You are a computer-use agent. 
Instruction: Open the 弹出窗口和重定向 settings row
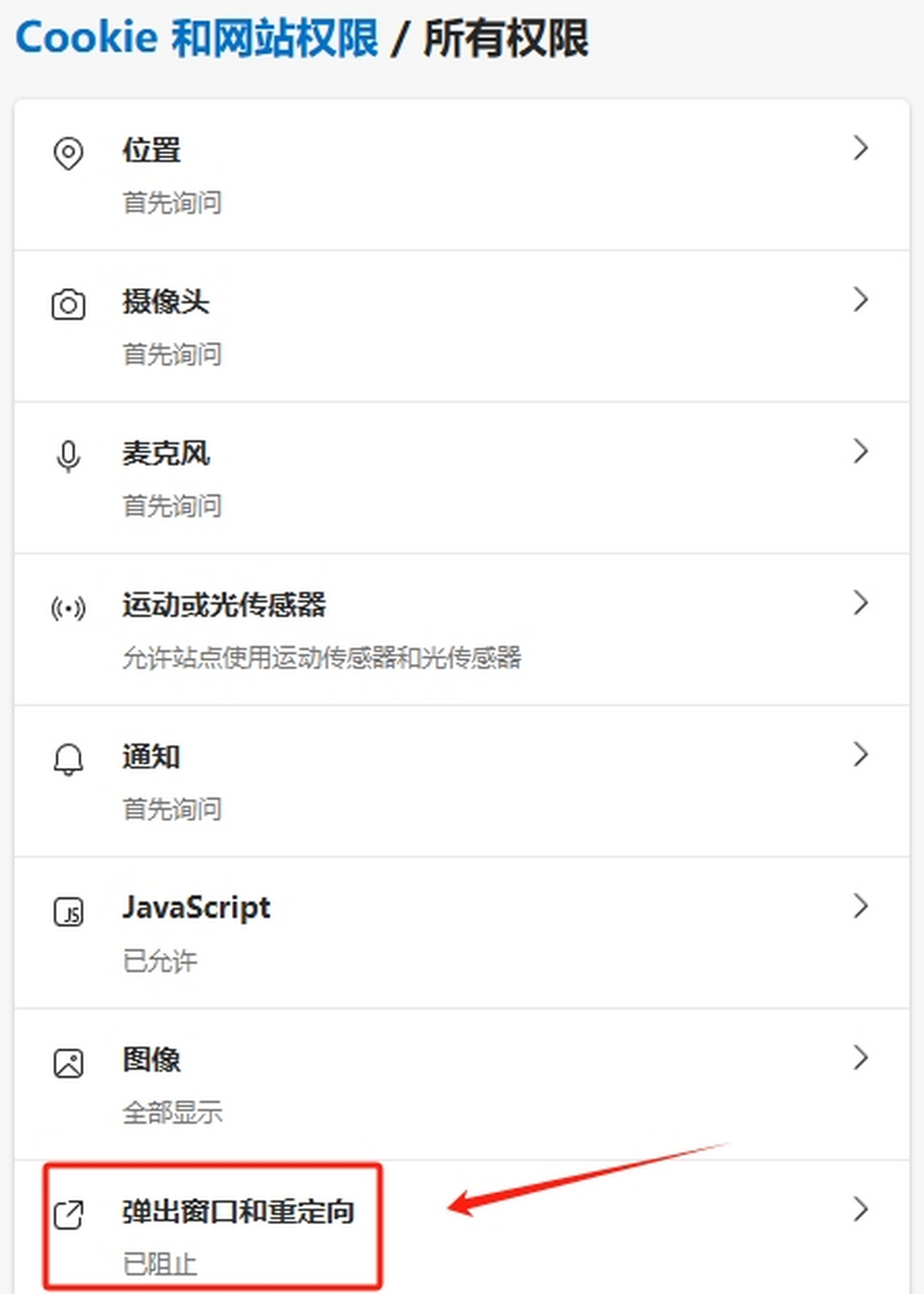click(x=861, y=1210)
